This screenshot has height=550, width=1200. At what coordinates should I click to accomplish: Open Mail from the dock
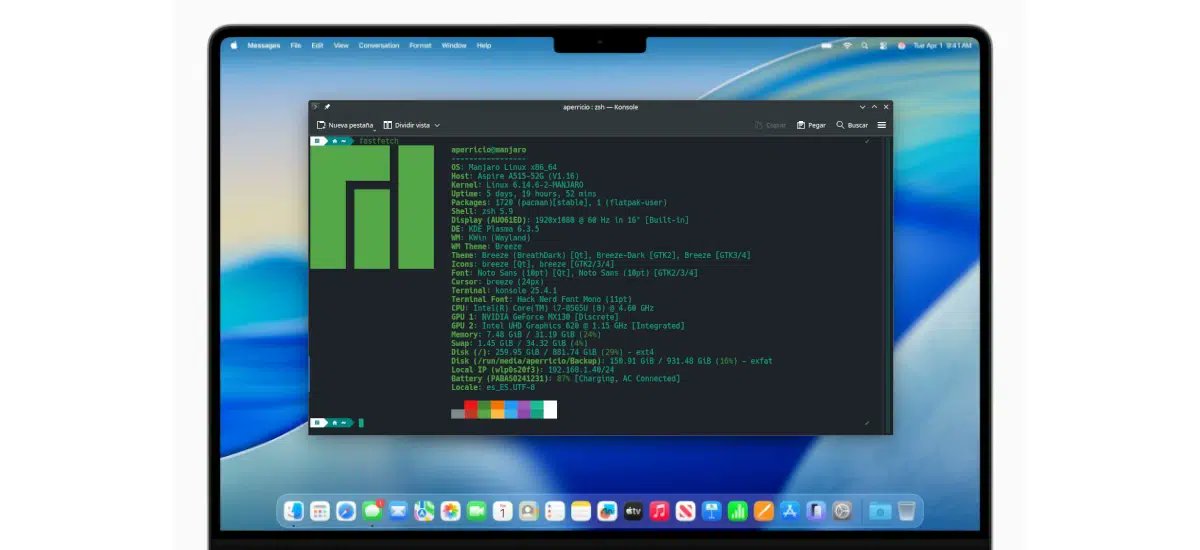pyautogui.click(x=398, y=511)
